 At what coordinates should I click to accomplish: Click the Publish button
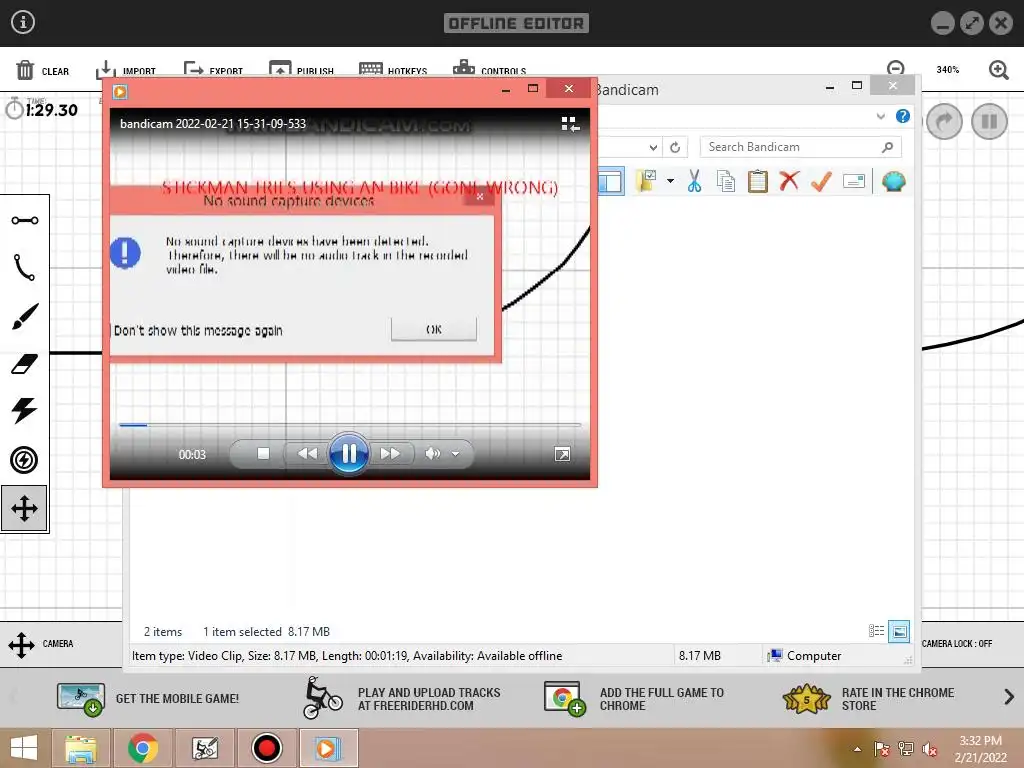pos(301,71)
